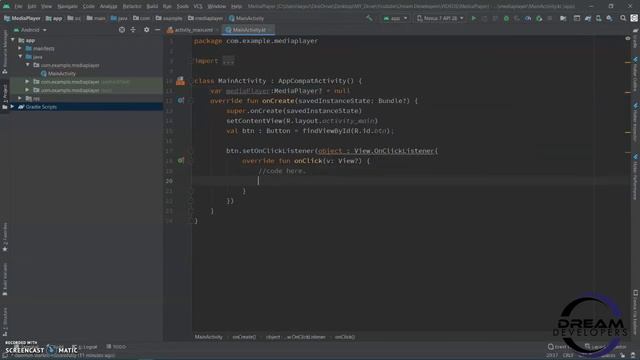Open the Event Log button in status bar

[558, 347]
